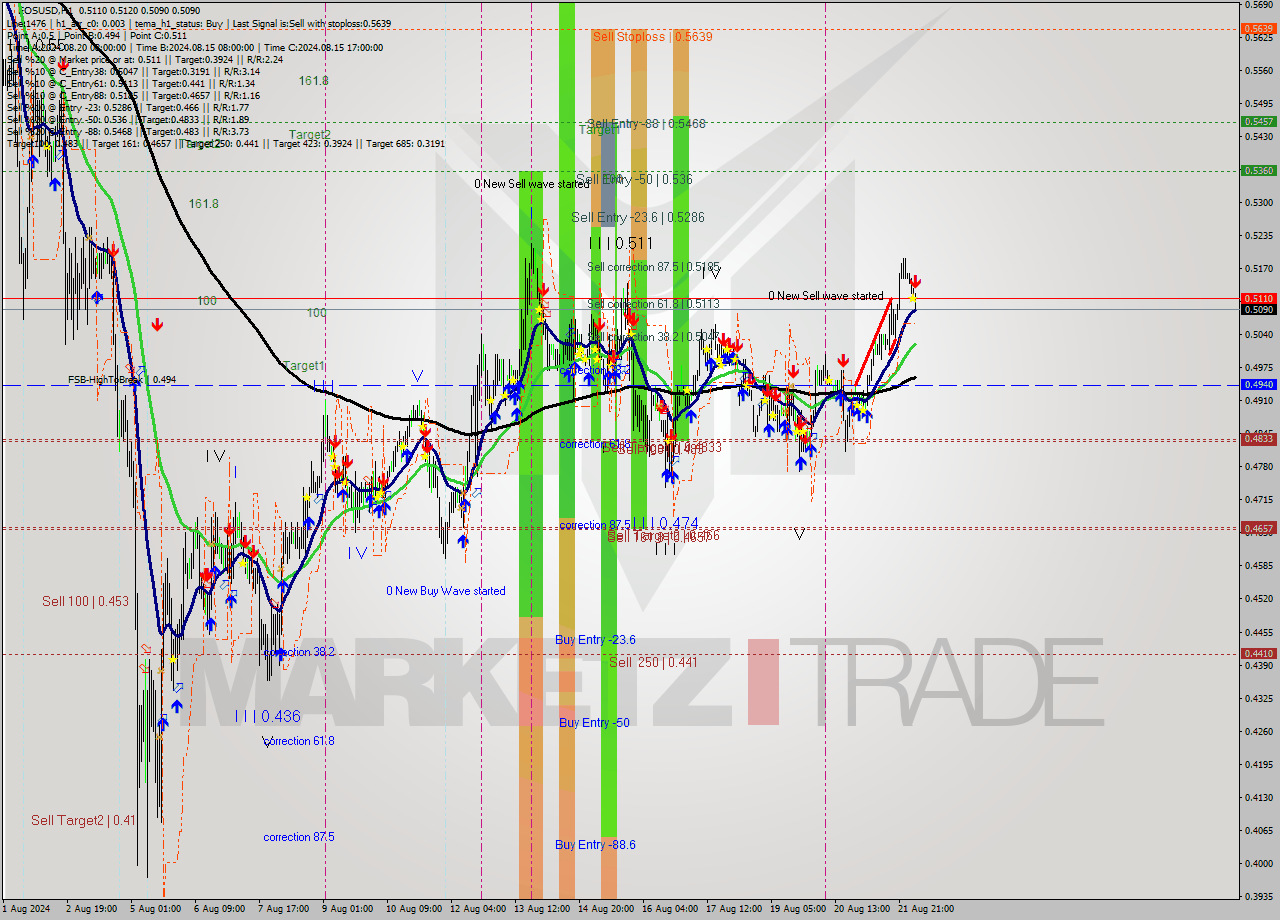Click the green 0.5360 price tag

[x=1258, y=170]
